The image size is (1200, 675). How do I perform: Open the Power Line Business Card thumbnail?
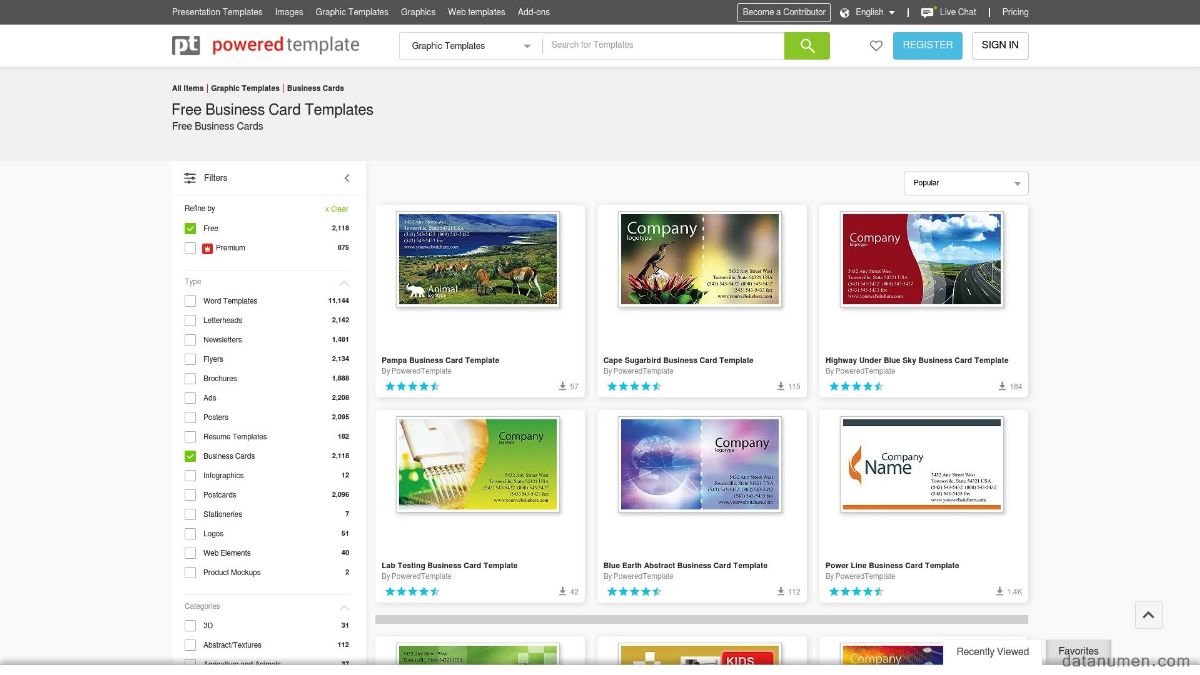922,464
